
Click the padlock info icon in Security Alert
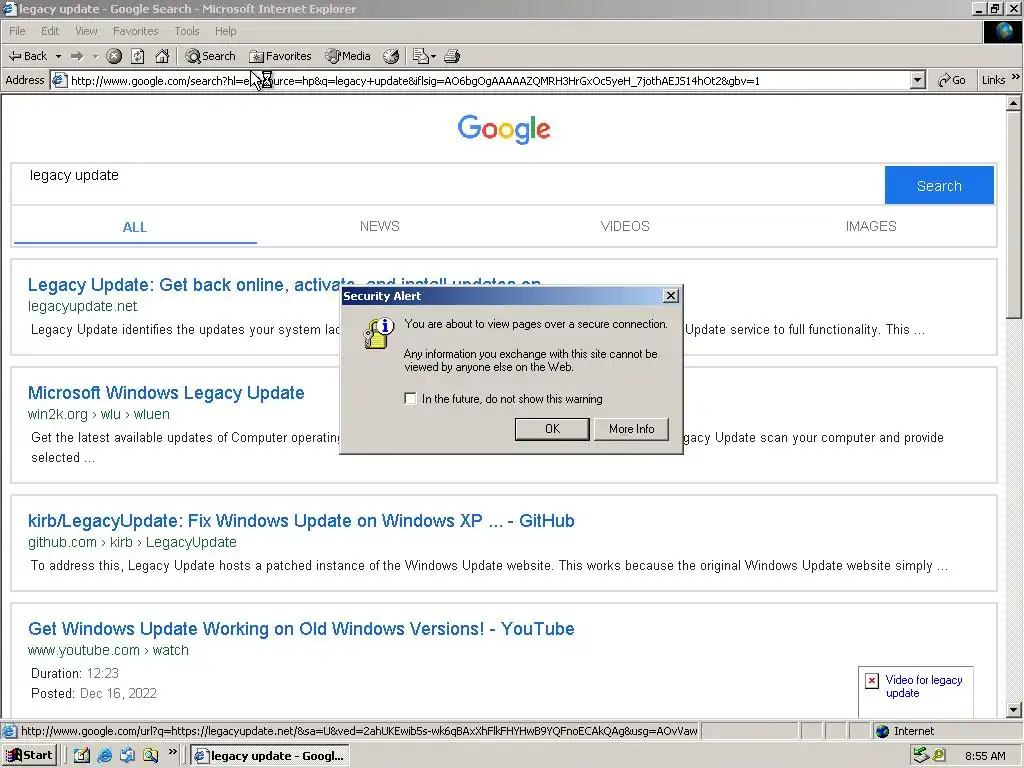379,333
